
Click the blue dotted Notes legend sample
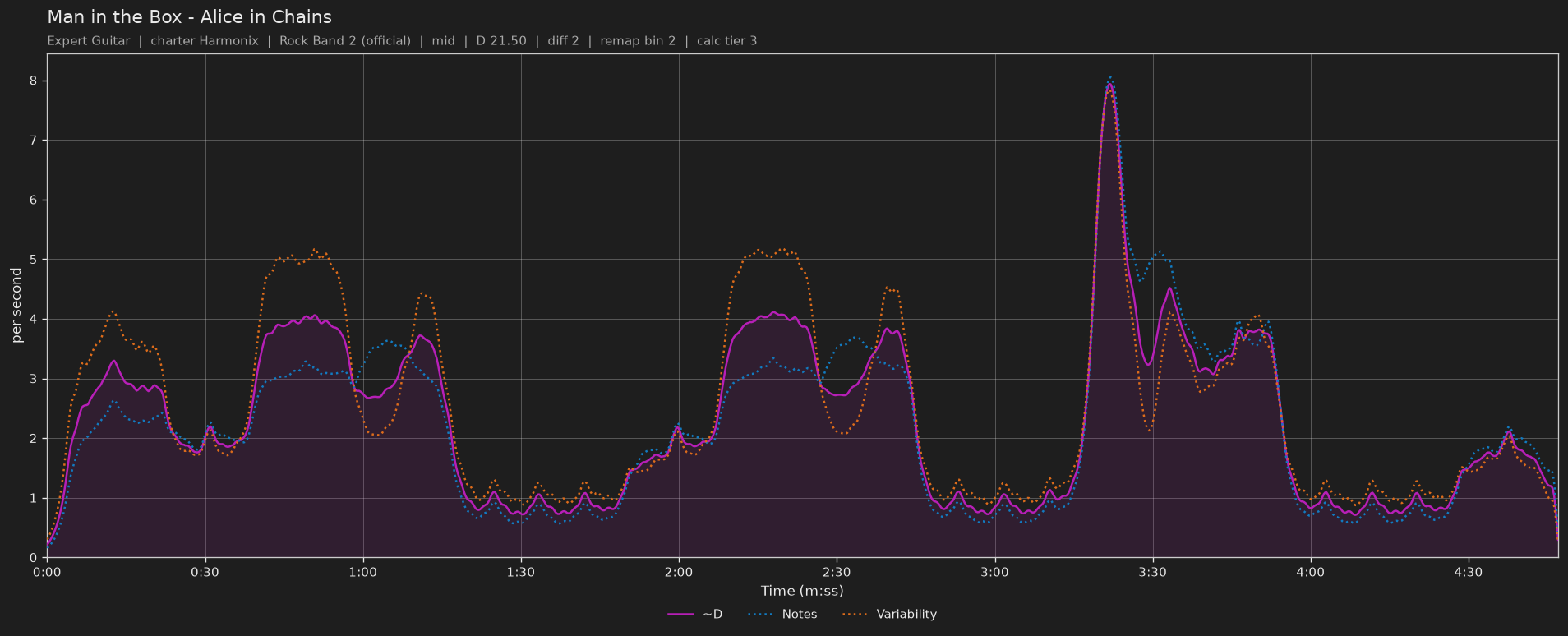pos(761,614)
